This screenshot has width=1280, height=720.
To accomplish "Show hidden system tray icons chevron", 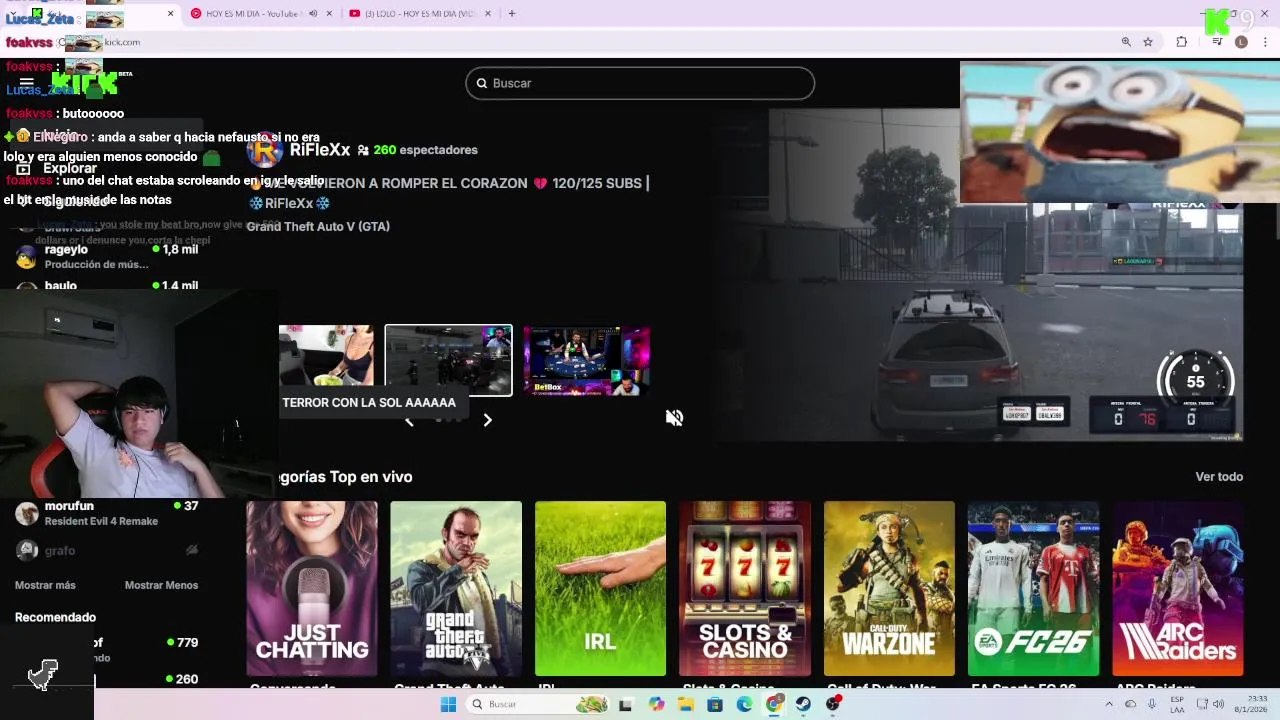I will tap(1108, 704).
